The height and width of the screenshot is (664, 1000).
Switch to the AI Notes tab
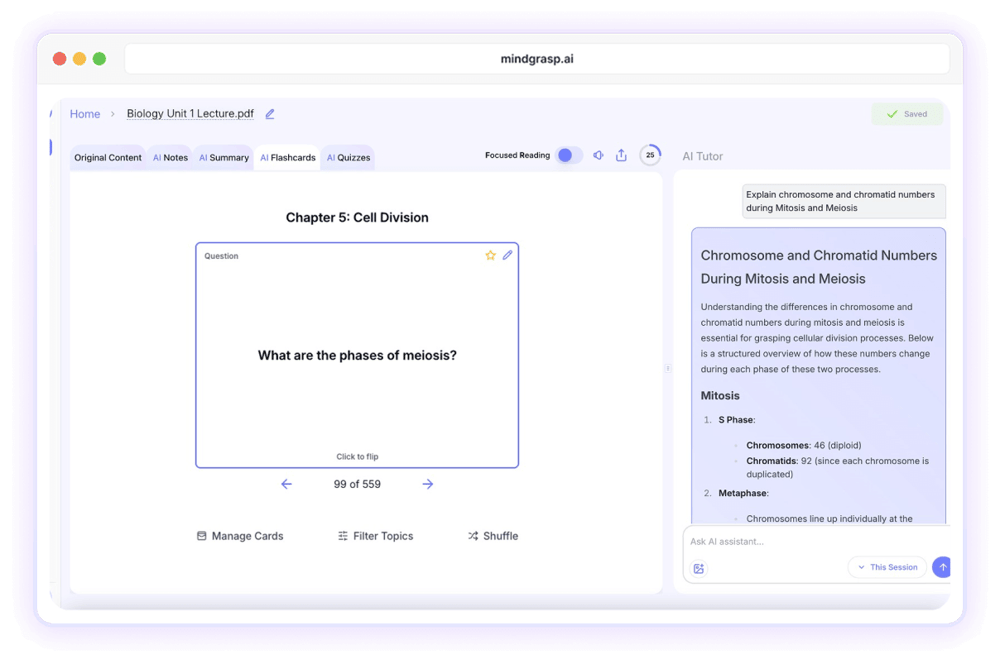click(x=169, y=157)
